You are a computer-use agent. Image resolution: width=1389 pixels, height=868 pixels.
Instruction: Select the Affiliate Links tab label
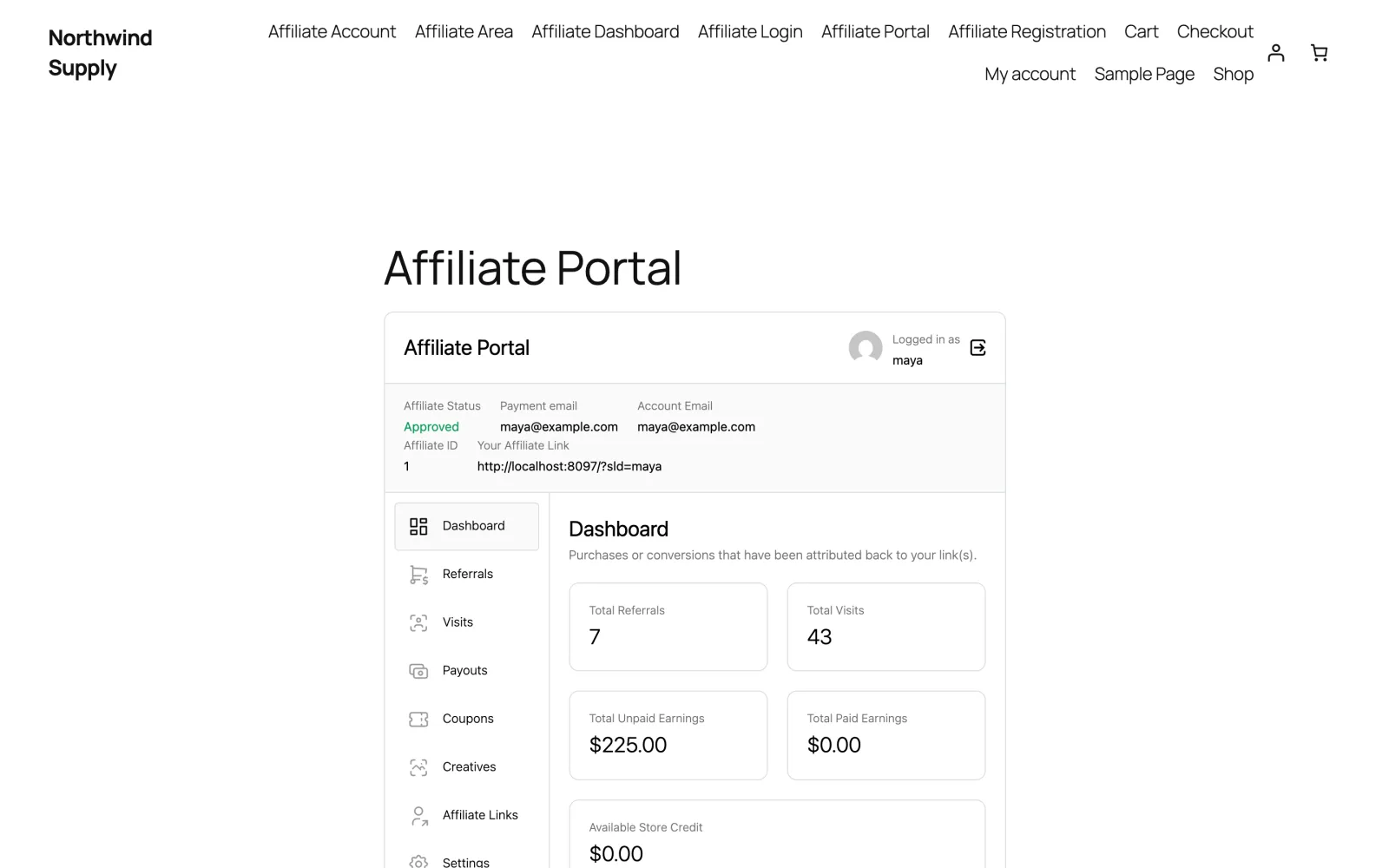pos(480,815)
